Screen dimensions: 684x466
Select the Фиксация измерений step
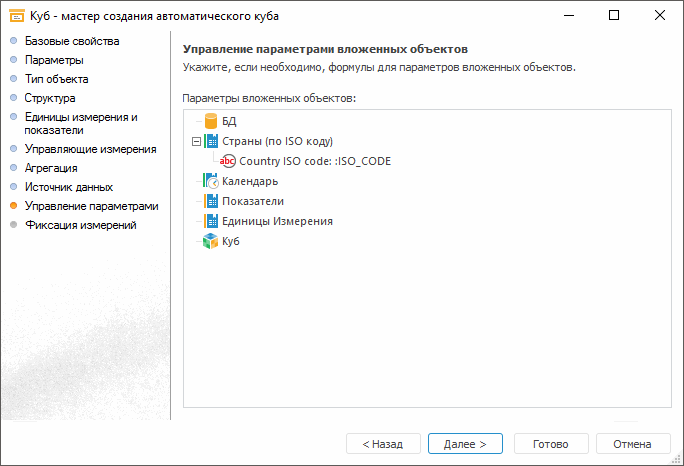81,225
